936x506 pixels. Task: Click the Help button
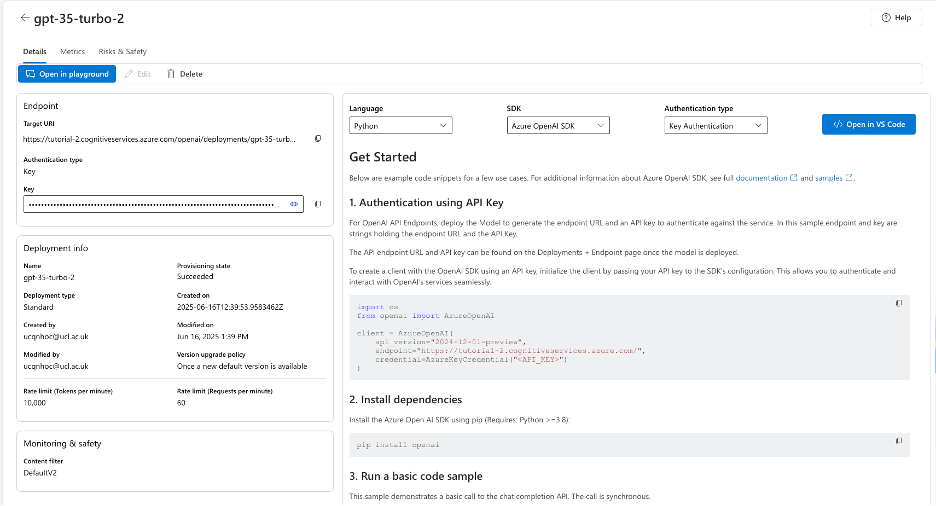pyautogui.click(x=896, y=17)
